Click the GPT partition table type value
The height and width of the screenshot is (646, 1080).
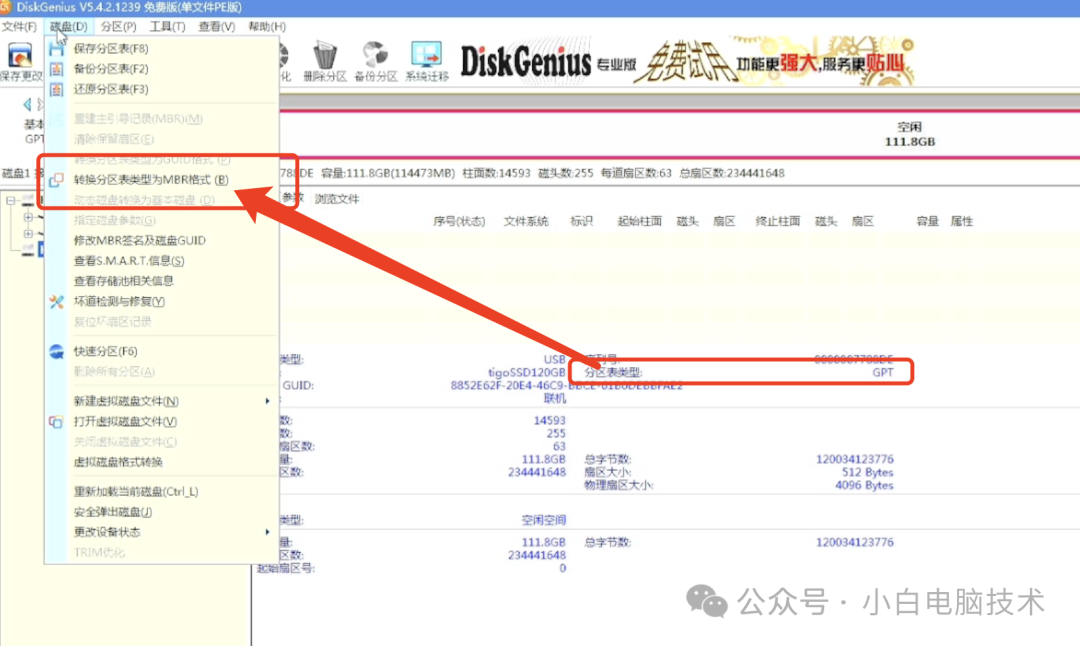882,372
